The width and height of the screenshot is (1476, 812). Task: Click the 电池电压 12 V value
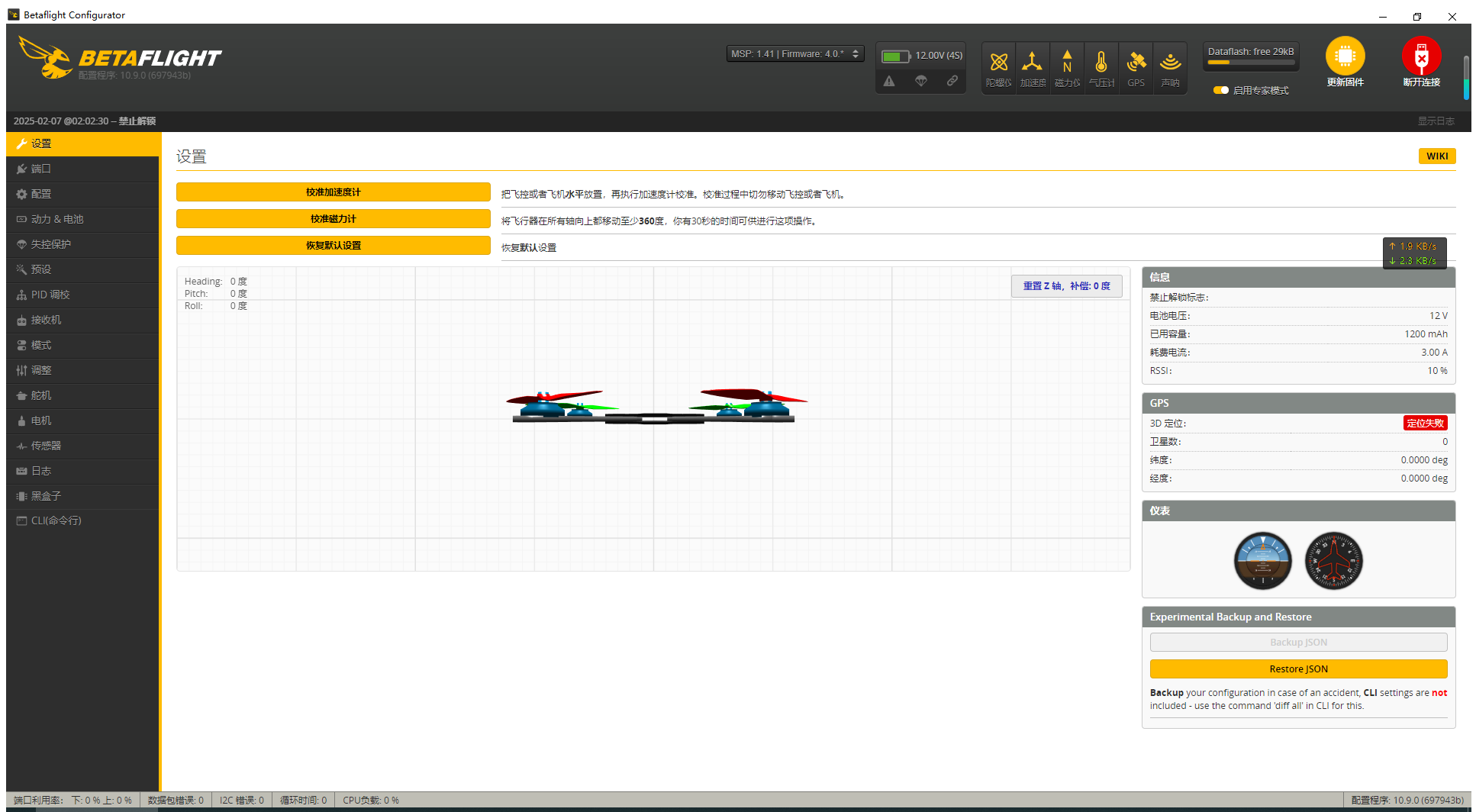click(1439, 316)
